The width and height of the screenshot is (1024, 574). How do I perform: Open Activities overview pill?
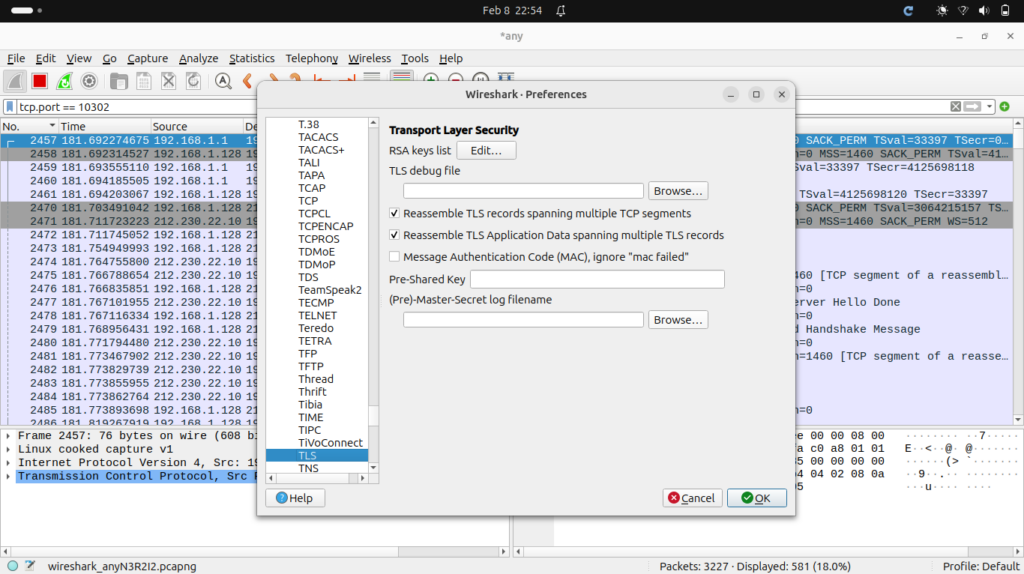click(x=22, y=10)
